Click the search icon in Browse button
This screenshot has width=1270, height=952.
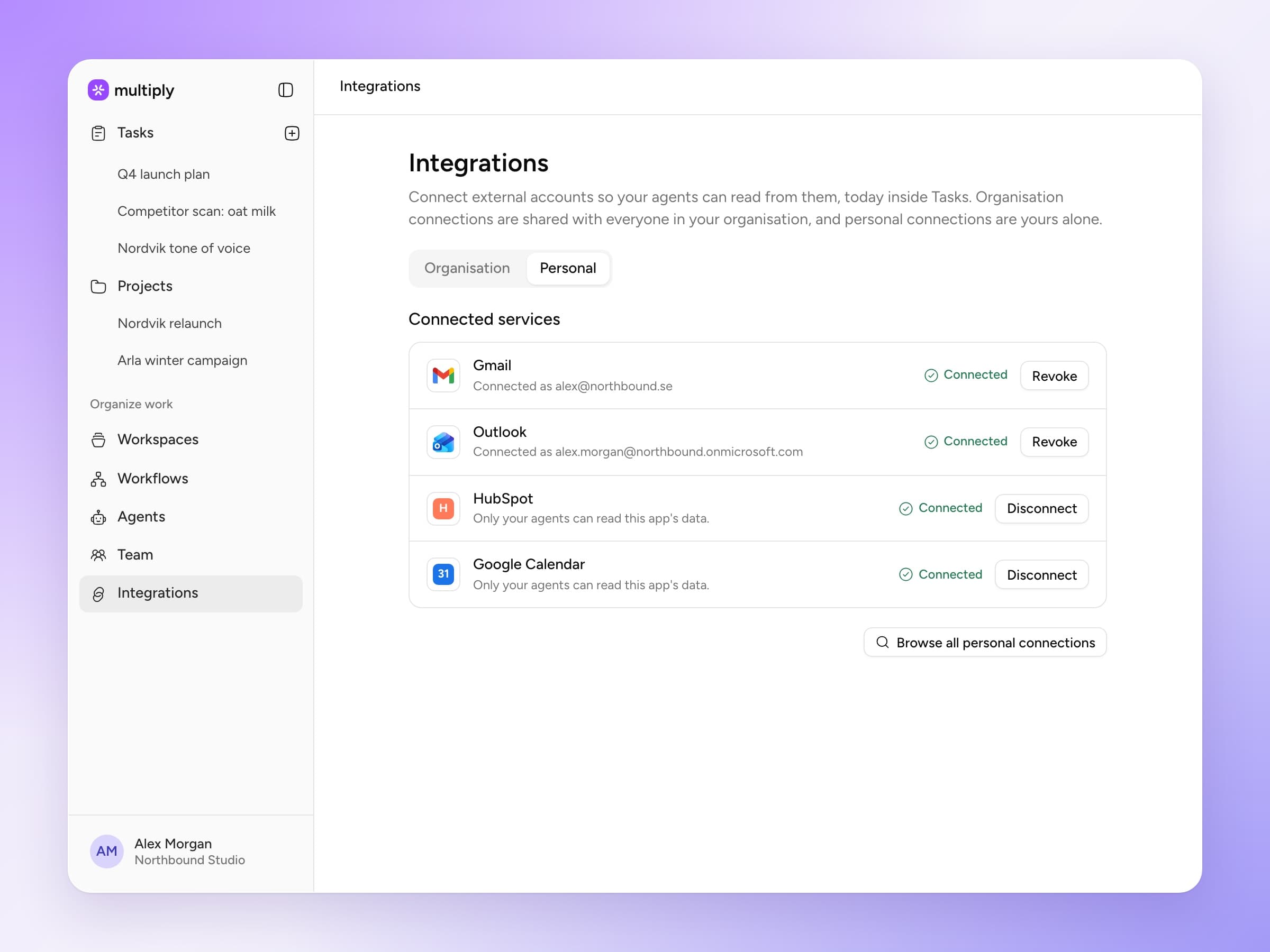(883, 642)
